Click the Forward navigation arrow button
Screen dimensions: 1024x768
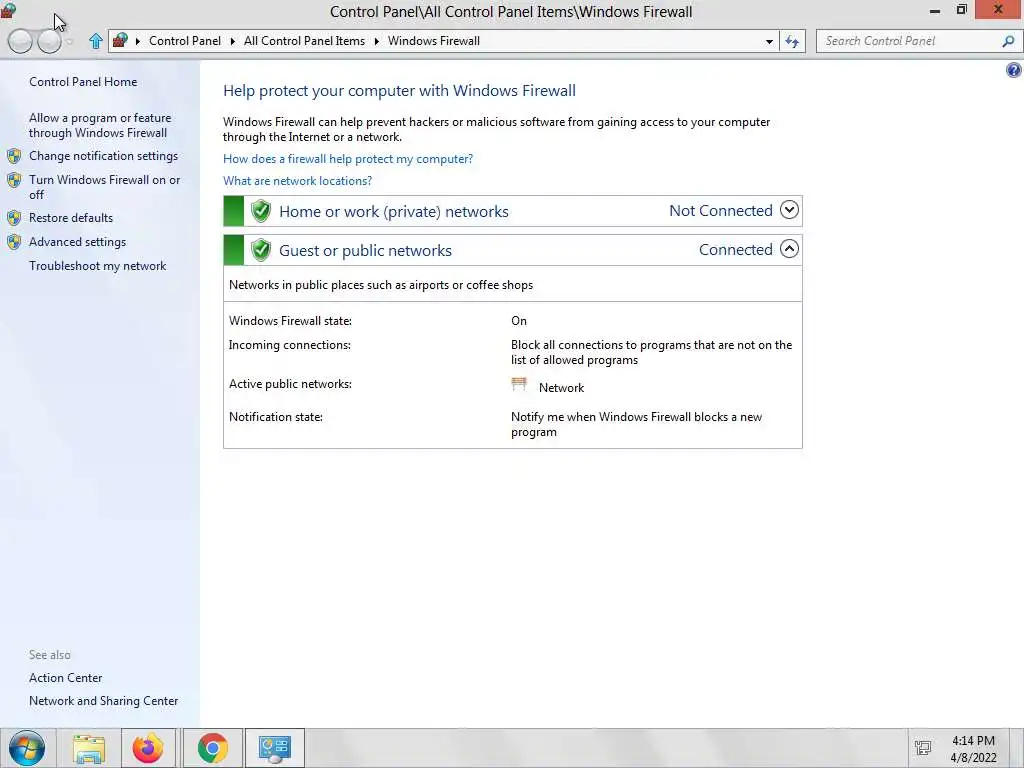coord(50,41)
